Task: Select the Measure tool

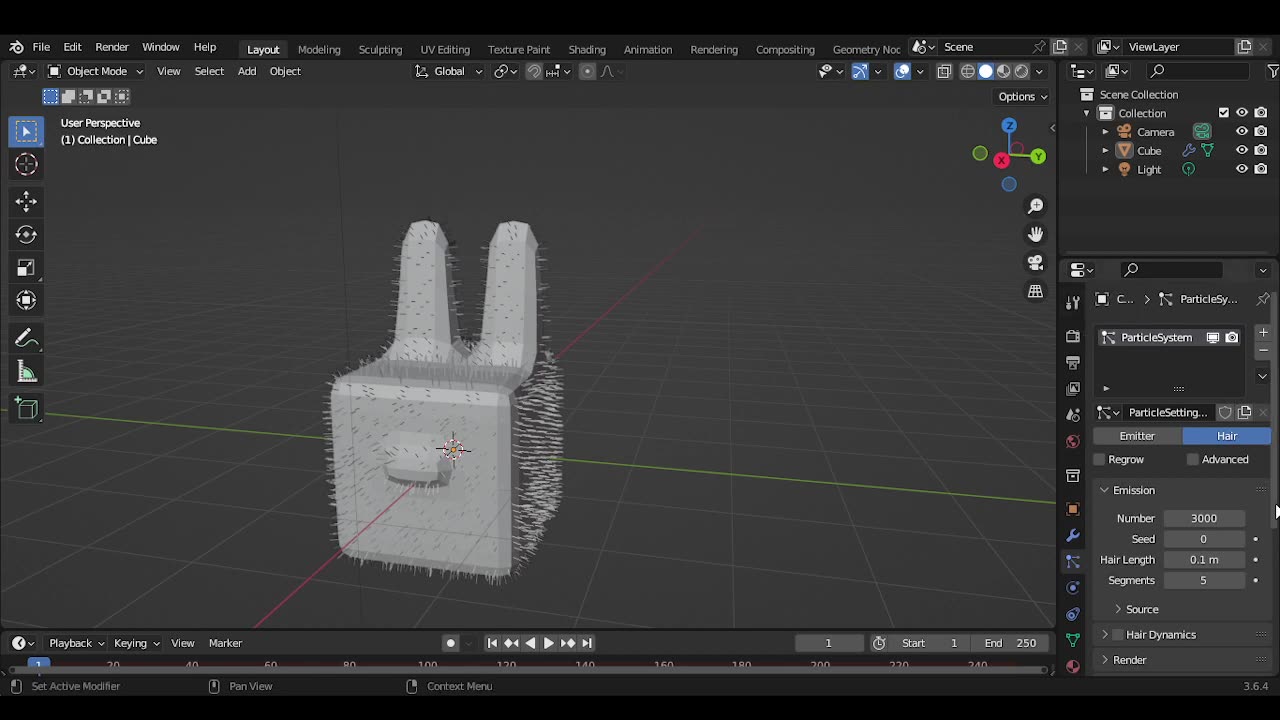Action: pyautogui.click(x=26, y=372)
